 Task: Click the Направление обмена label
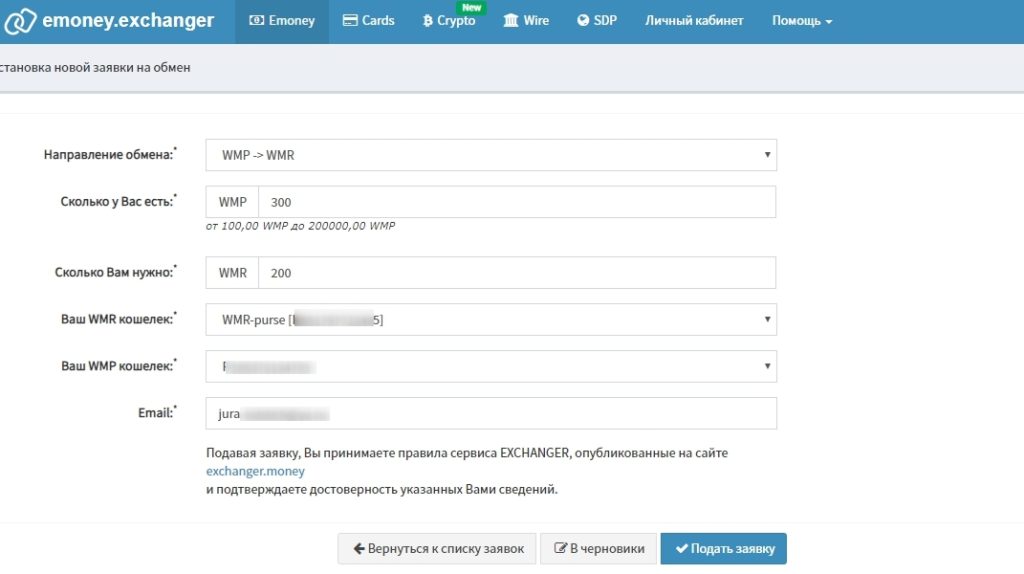coord(110,155)
